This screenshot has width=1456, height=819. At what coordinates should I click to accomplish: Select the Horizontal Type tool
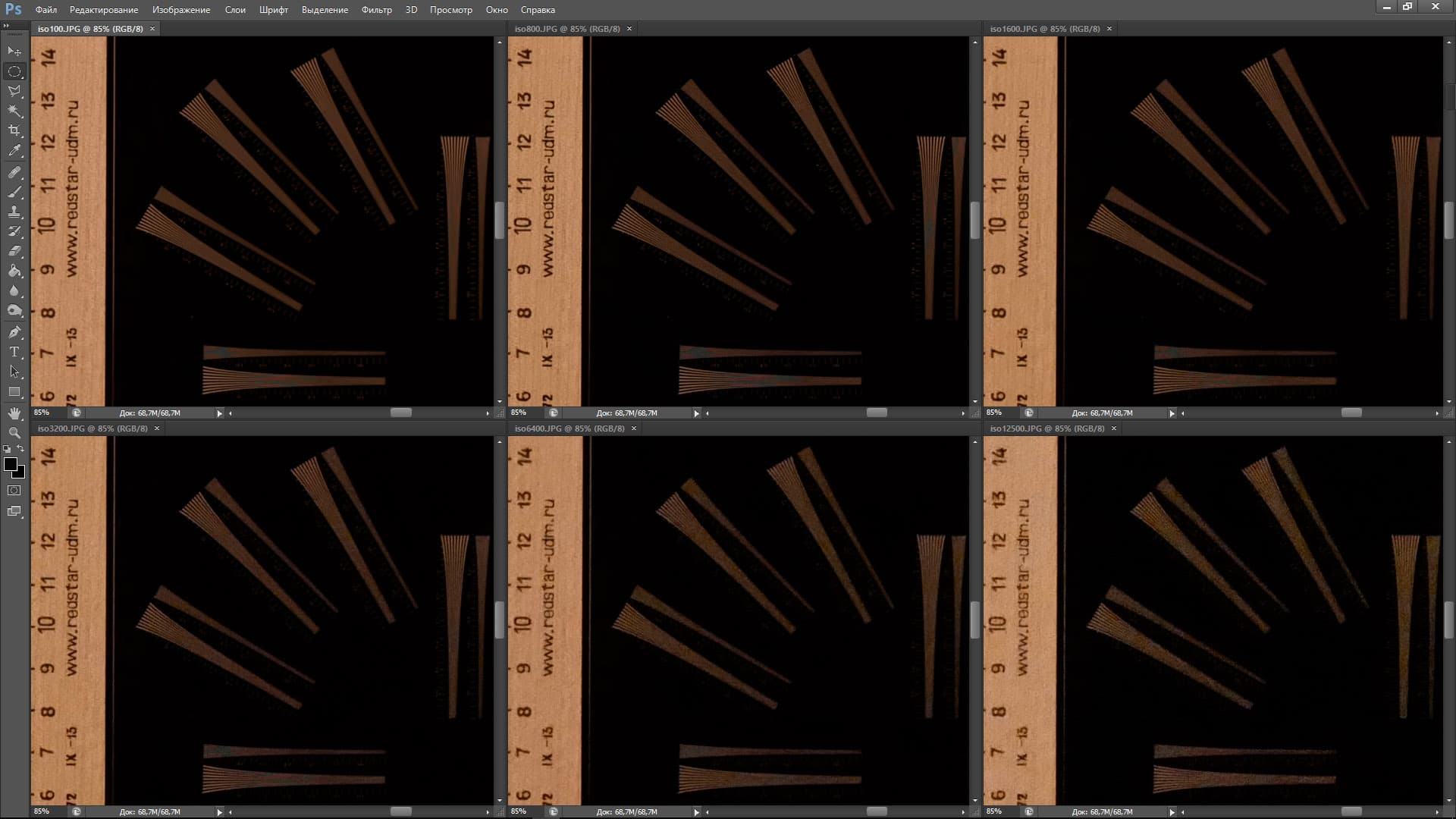(x=14, y=352)
